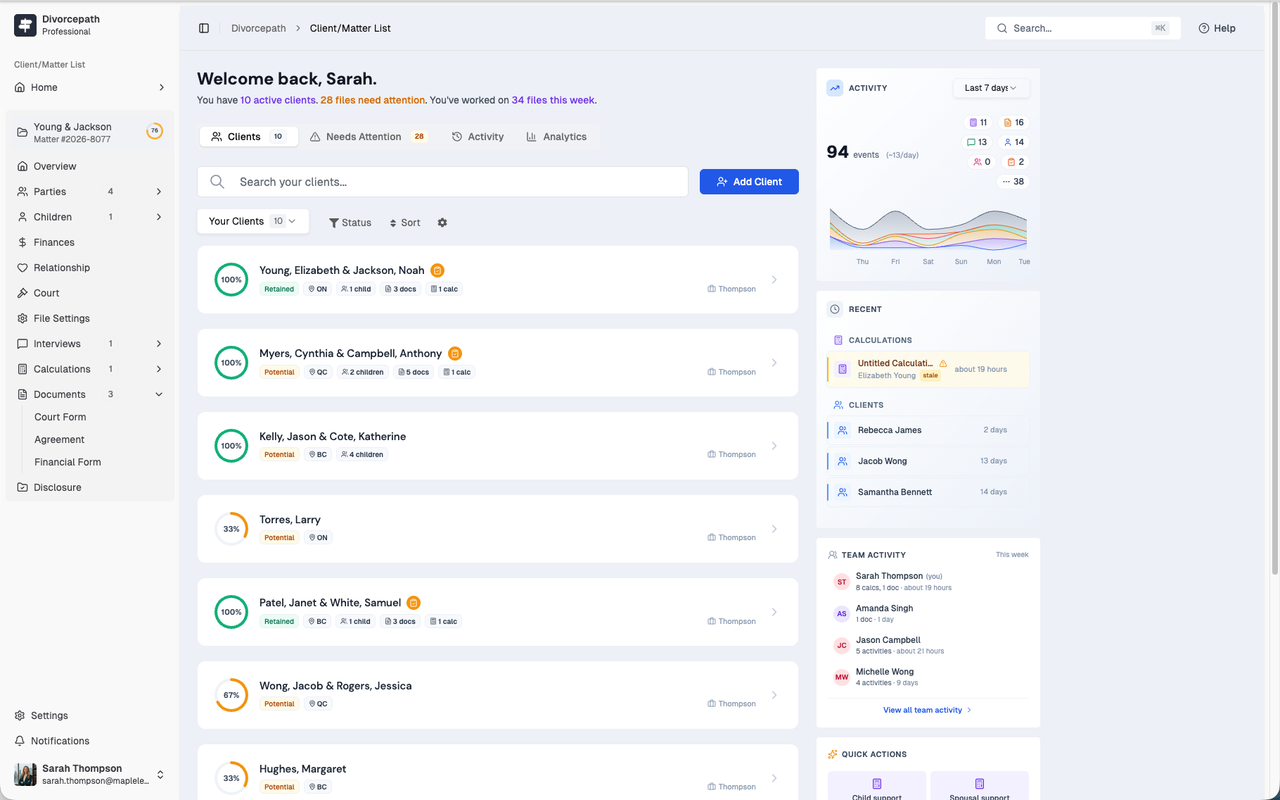Open the Relationship section in the sidebar
This screenshot has height=800, width=1280.
coord(90,268)
